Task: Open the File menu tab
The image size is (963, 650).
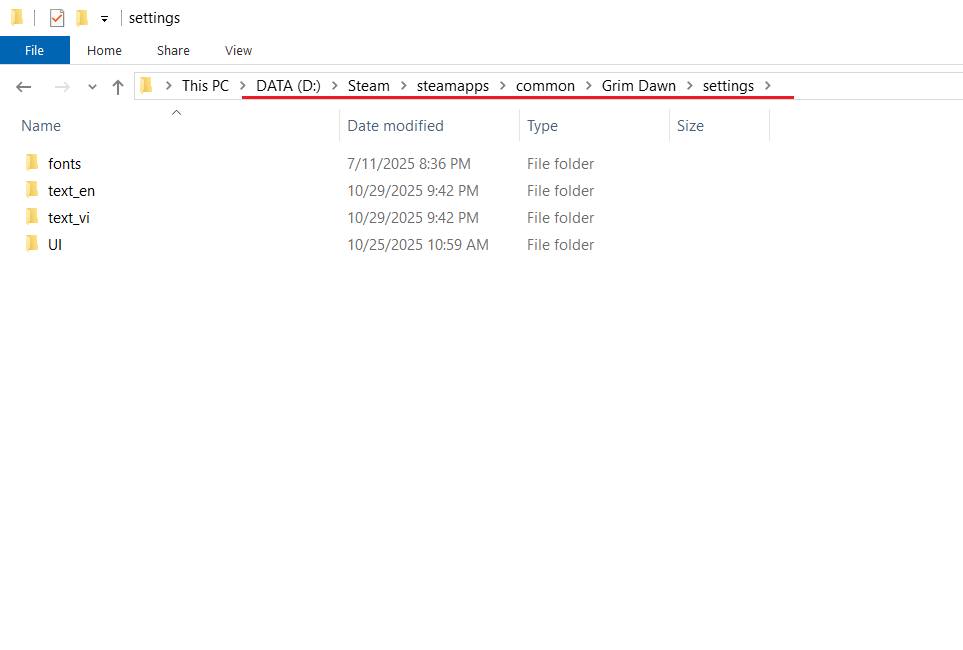Action: (x=34, y=50)
